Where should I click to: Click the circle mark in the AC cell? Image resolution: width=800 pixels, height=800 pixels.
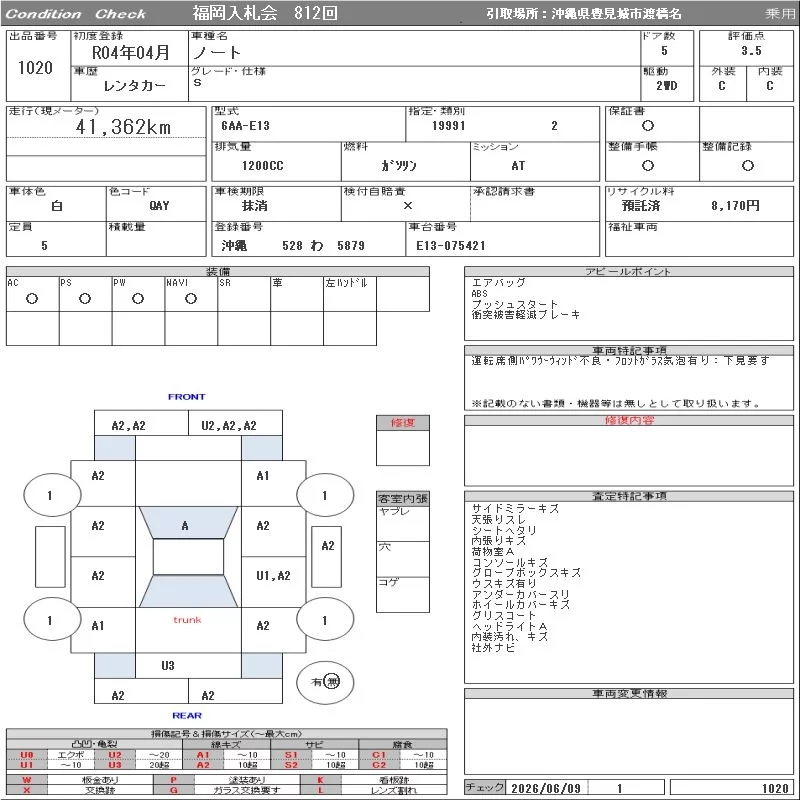(x=32, y=298)
